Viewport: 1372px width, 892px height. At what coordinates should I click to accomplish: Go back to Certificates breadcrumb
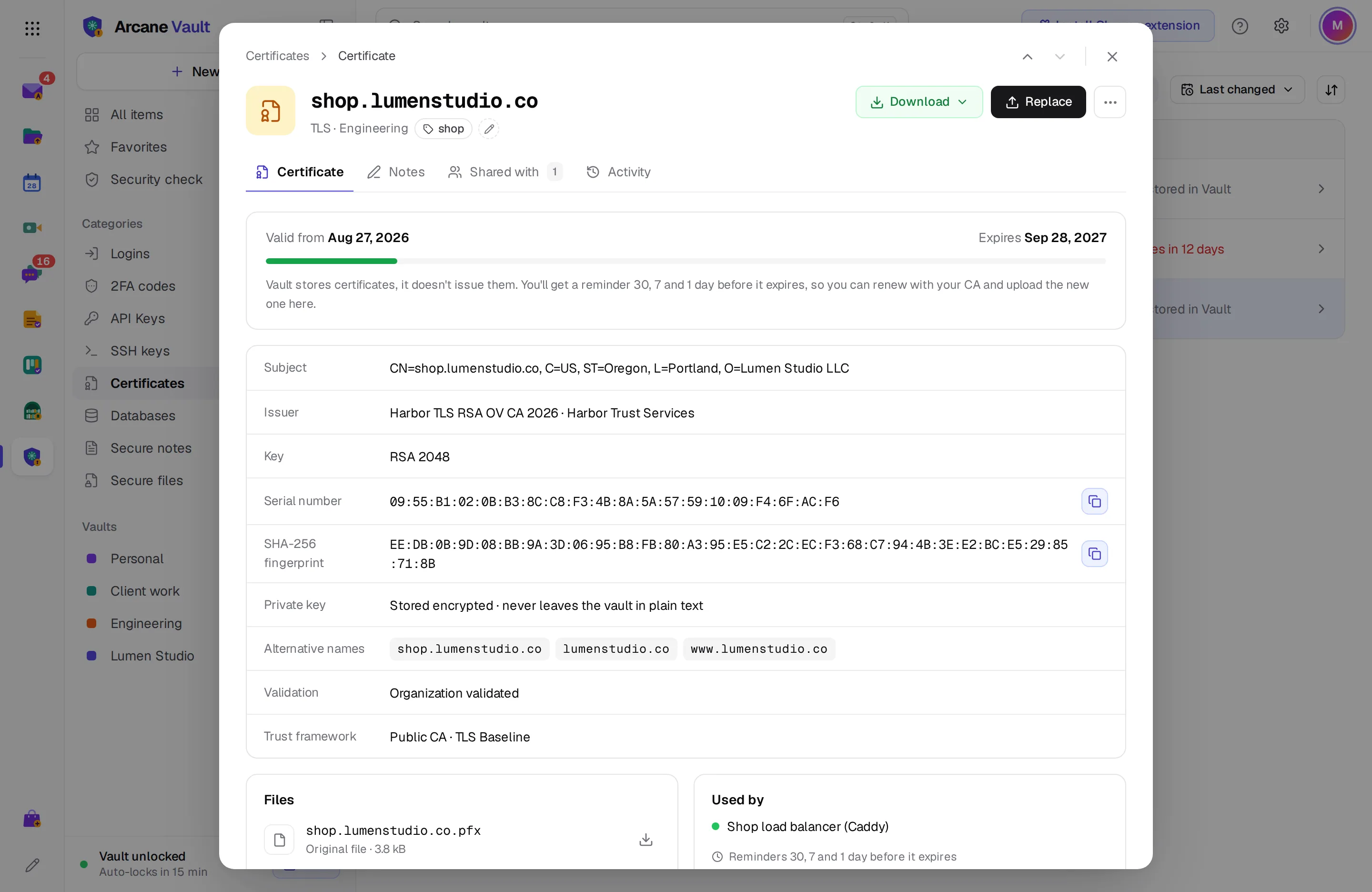(x=277, y=56)
